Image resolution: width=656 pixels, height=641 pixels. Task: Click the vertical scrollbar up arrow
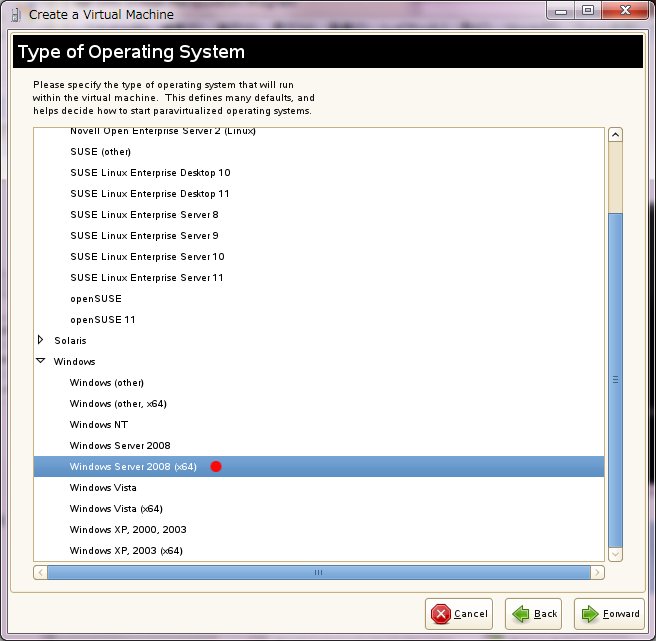[x=615, y=135]
